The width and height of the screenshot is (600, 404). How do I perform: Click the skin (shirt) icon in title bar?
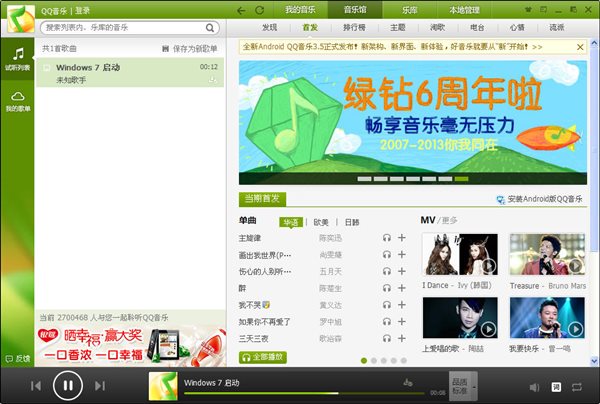[x=528, y=10]
